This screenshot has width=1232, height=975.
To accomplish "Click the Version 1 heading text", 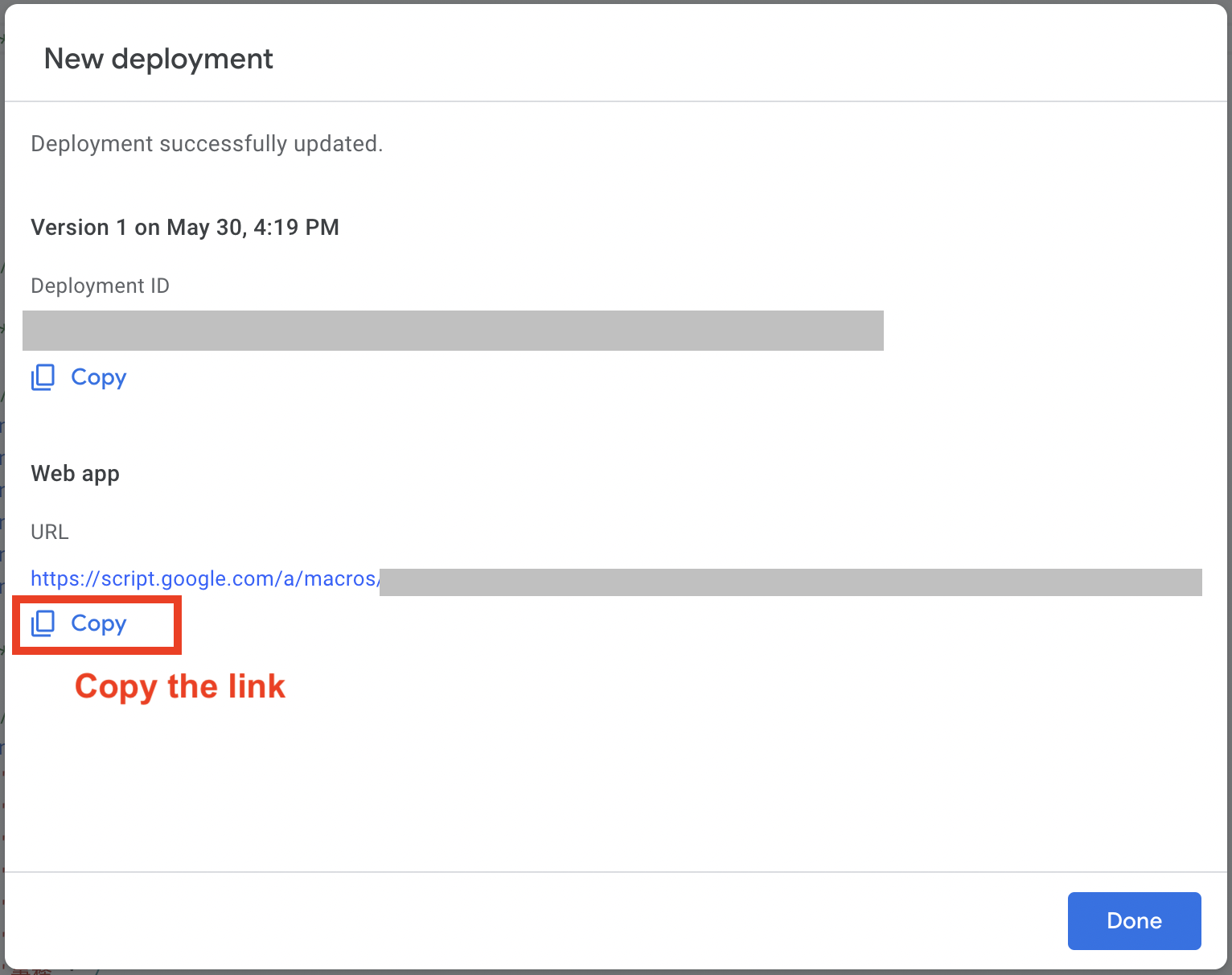I will click(185, 227).
